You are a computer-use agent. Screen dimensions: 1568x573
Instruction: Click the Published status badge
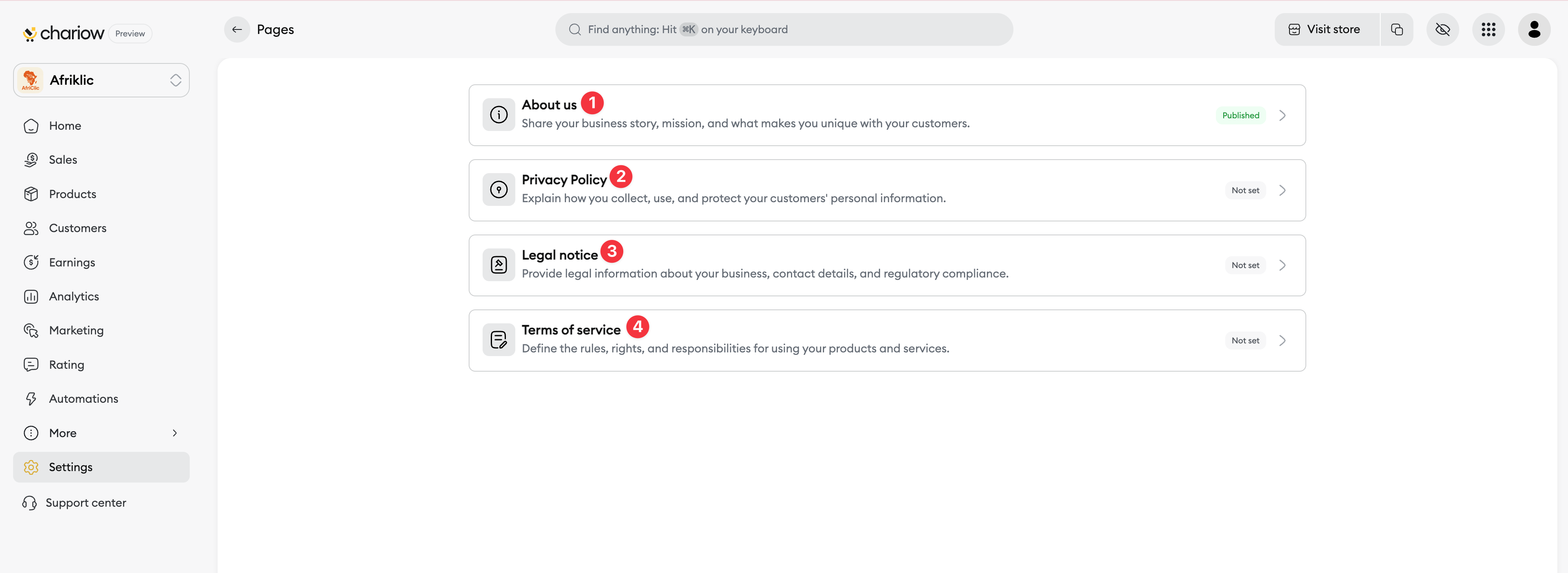[x=1240, y=115]
